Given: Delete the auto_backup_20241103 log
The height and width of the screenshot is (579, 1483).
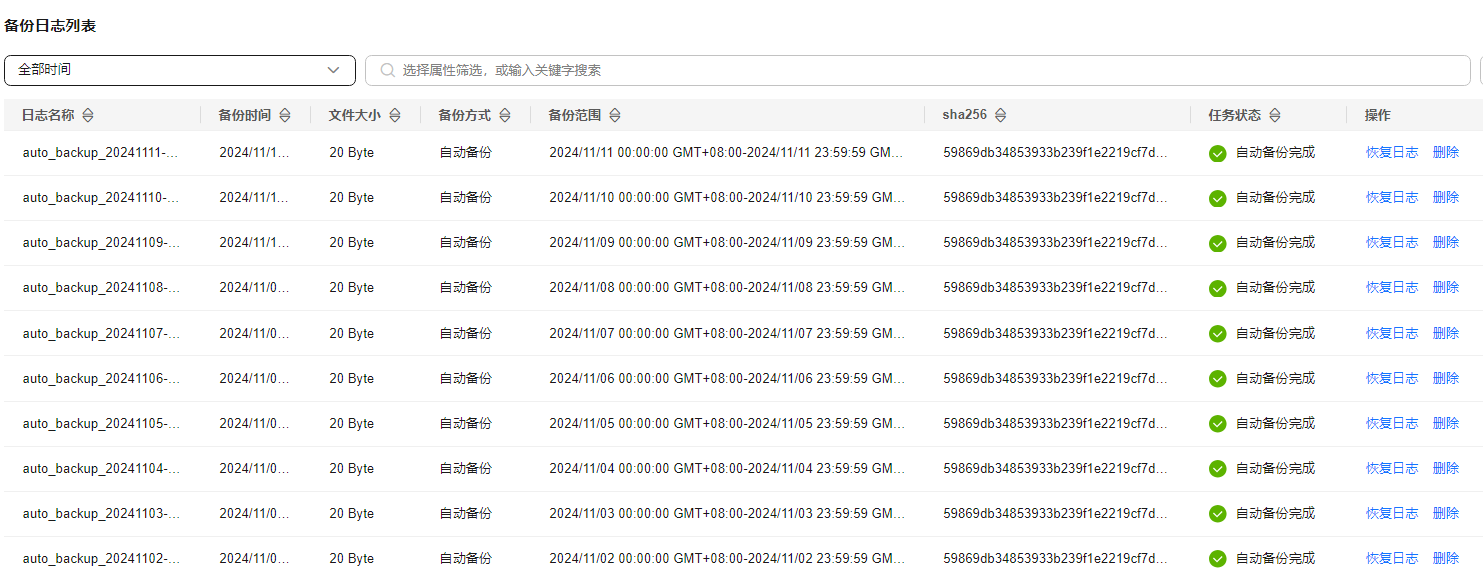Looking at the screenshot, I should [1446, 513].
